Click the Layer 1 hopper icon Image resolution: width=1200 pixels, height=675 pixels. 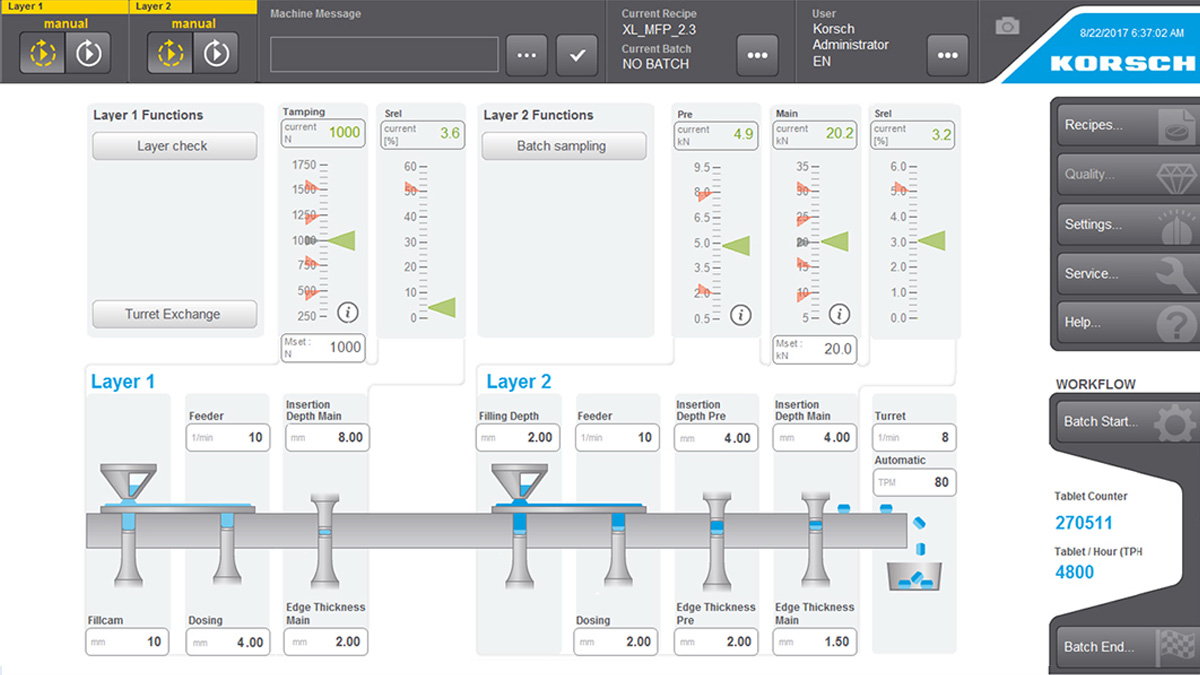point(129,482)
